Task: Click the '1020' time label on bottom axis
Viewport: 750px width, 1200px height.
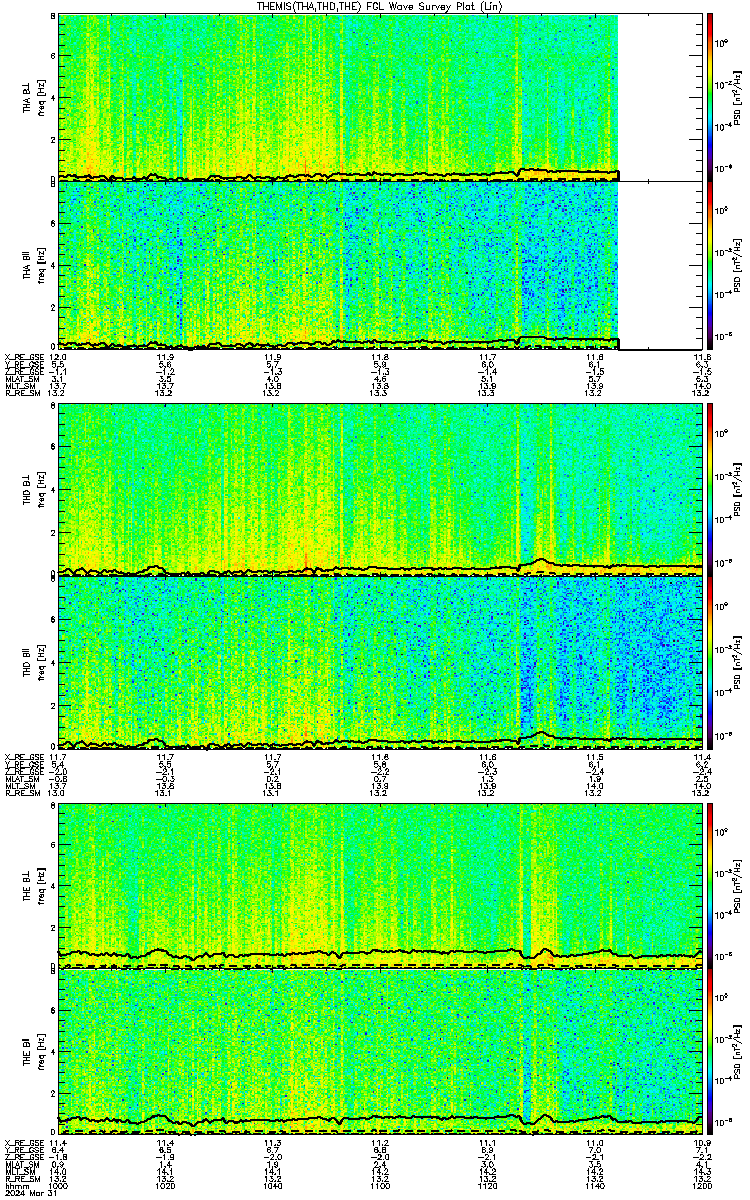Action: tap(166, 1184)
